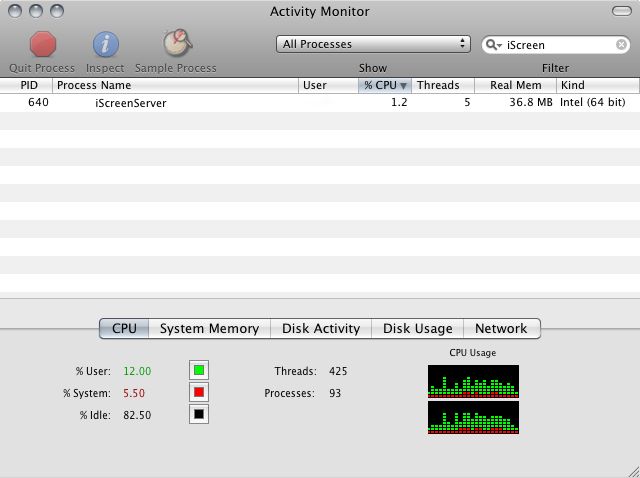Viewport: 640px width, 478px height.
Task: Clear the iScreen filter text
Action: tap(621, 44)
